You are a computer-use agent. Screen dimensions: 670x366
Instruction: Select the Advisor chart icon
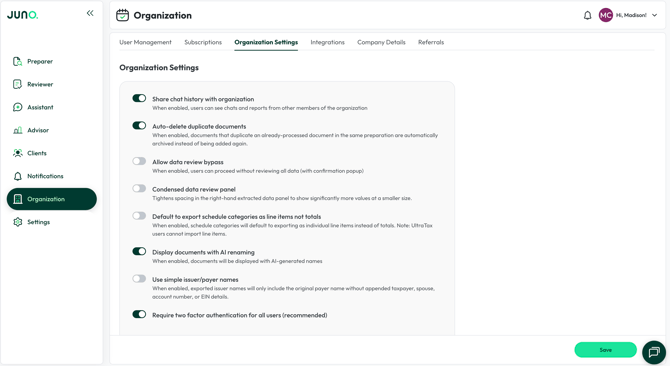tap(18, 130)
